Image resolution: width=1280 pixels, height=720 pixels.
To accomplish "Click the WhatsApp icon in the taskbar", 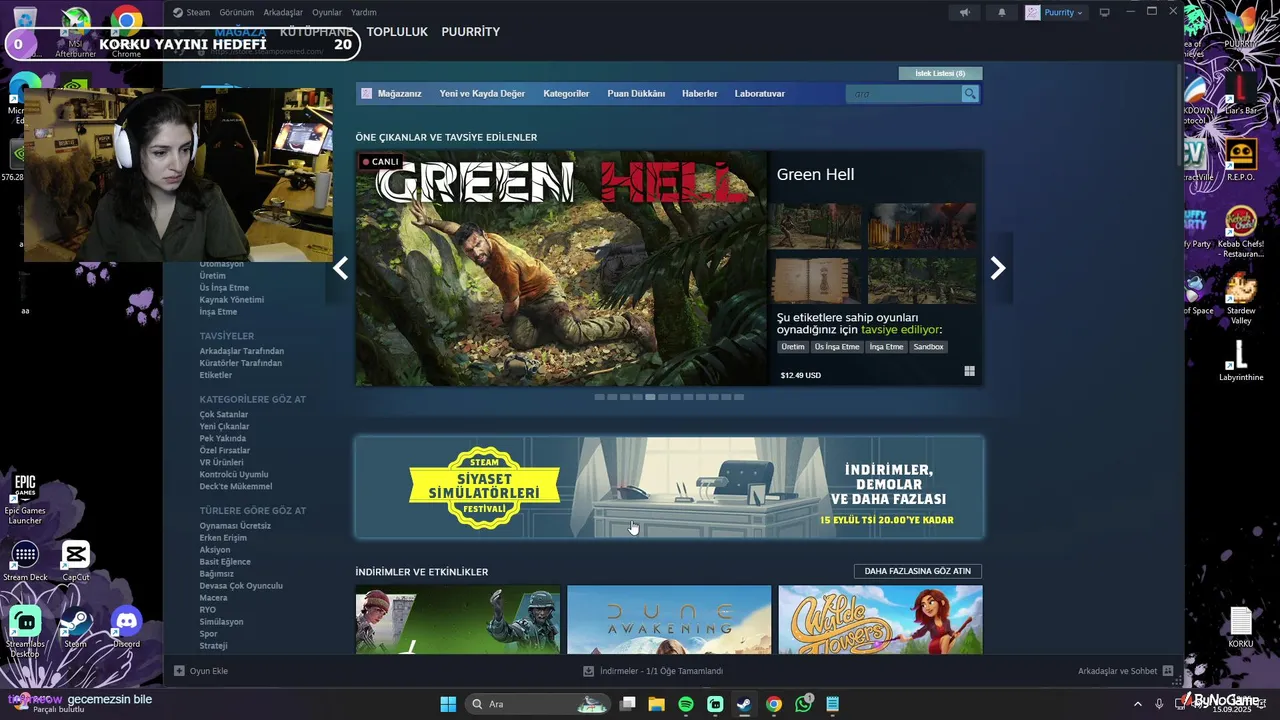I will [803, 704].
